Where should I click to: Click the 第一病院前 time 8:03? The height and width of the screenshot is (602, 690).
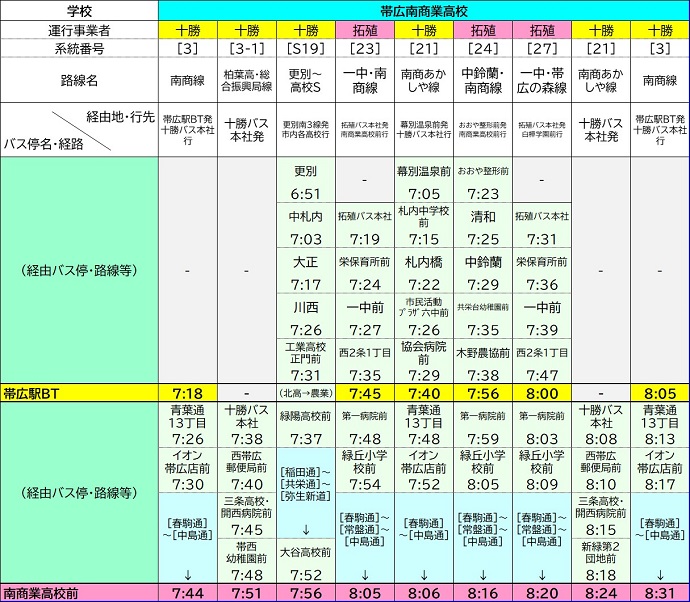[x=542, y=439]
